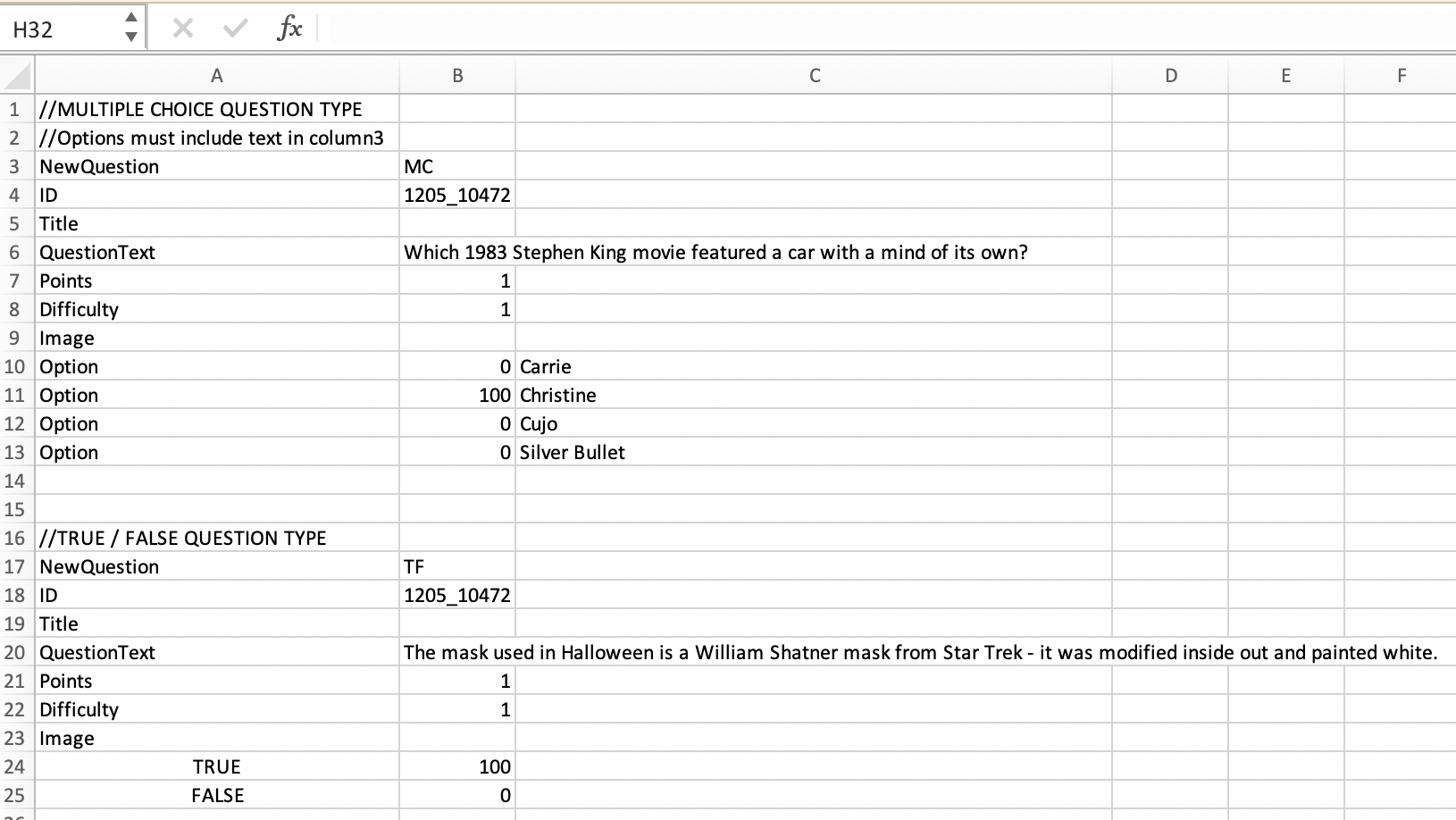The height and width of the screenshot is (820, 1456).
Task: Click ID value '1205_10472' in row 18
Action: click(457, 595)
